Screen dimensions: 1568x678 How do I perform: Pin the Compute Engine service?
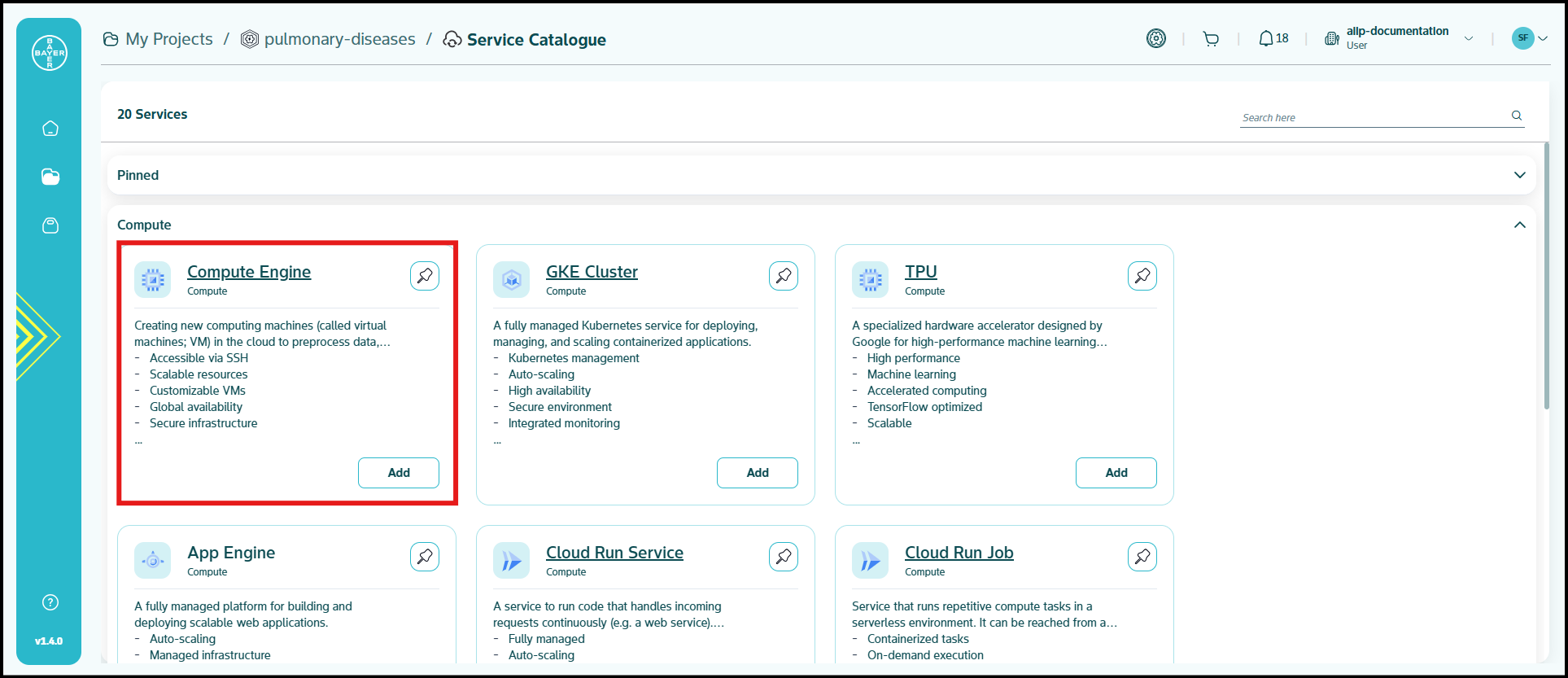click(x=425, y=276)
